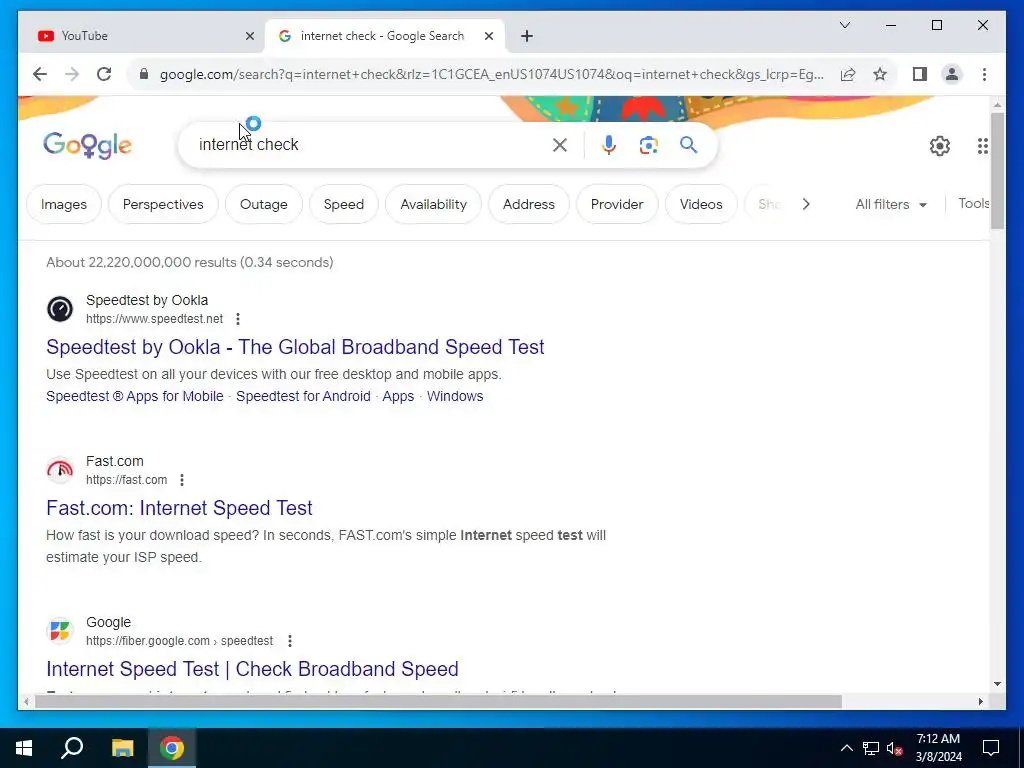Click the Fast.com favicon
Viewport: 1024px width, 768px height.
[x=59, y=470]
